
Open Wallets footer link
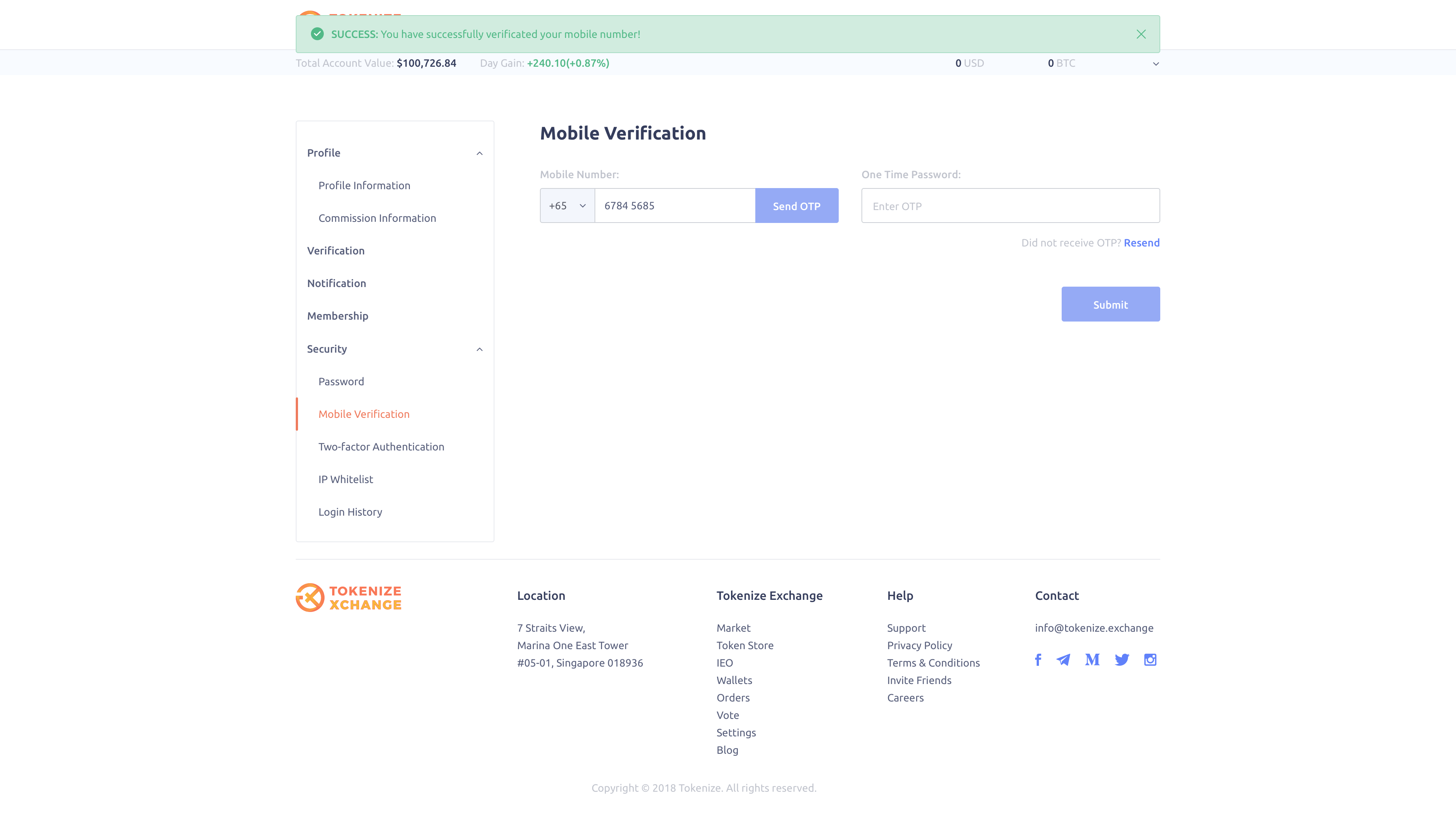point(734,681)
